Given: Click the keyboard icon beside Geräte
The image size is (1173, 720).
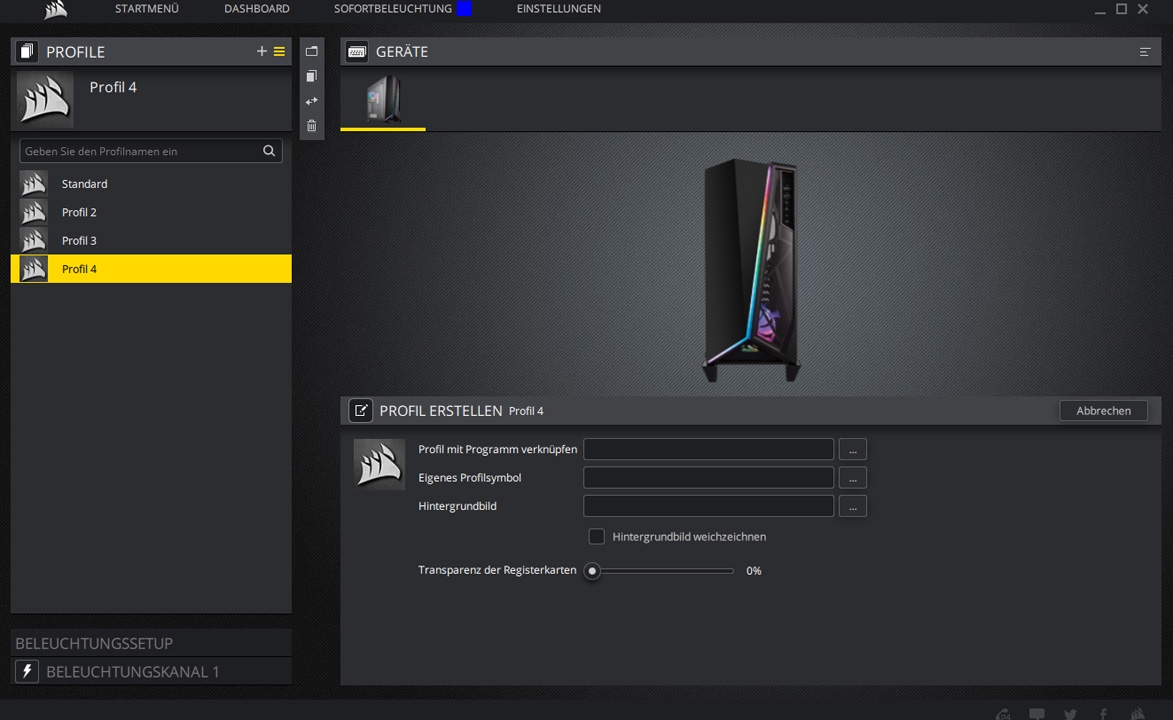Looking at the screenshot, I should (357, 52).
